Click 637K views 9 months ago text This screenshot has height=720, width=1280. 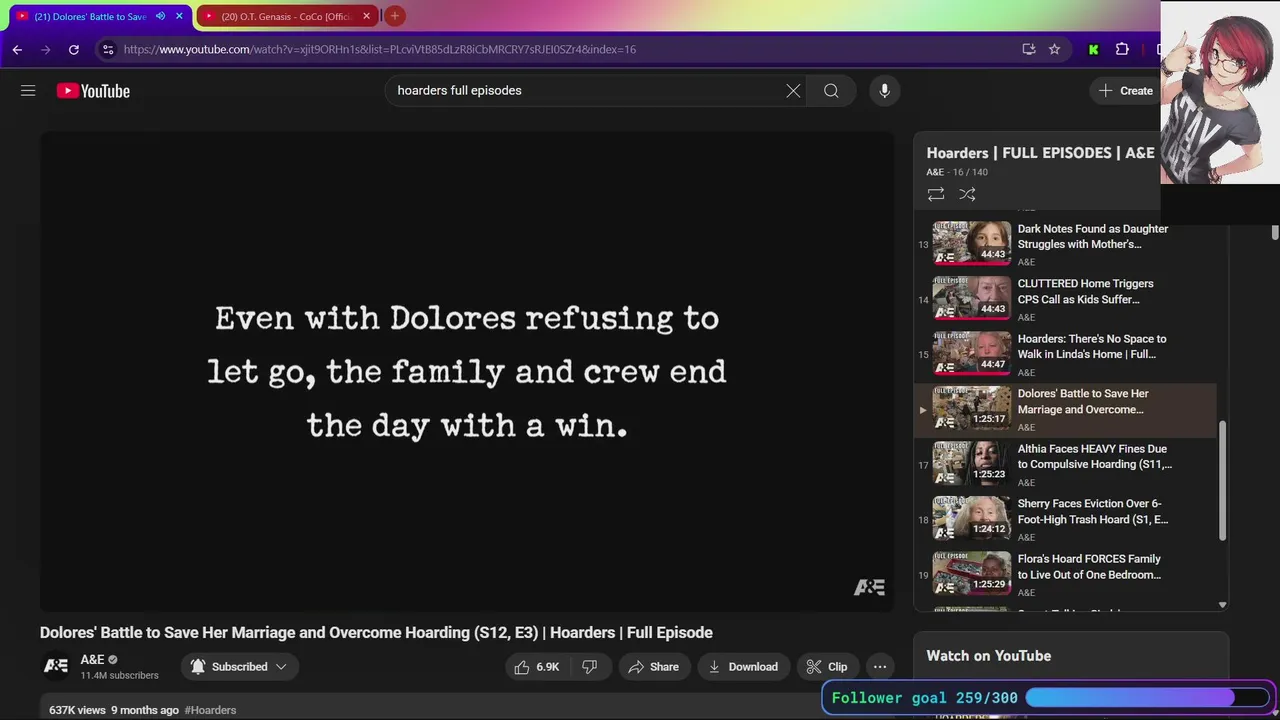114,710
